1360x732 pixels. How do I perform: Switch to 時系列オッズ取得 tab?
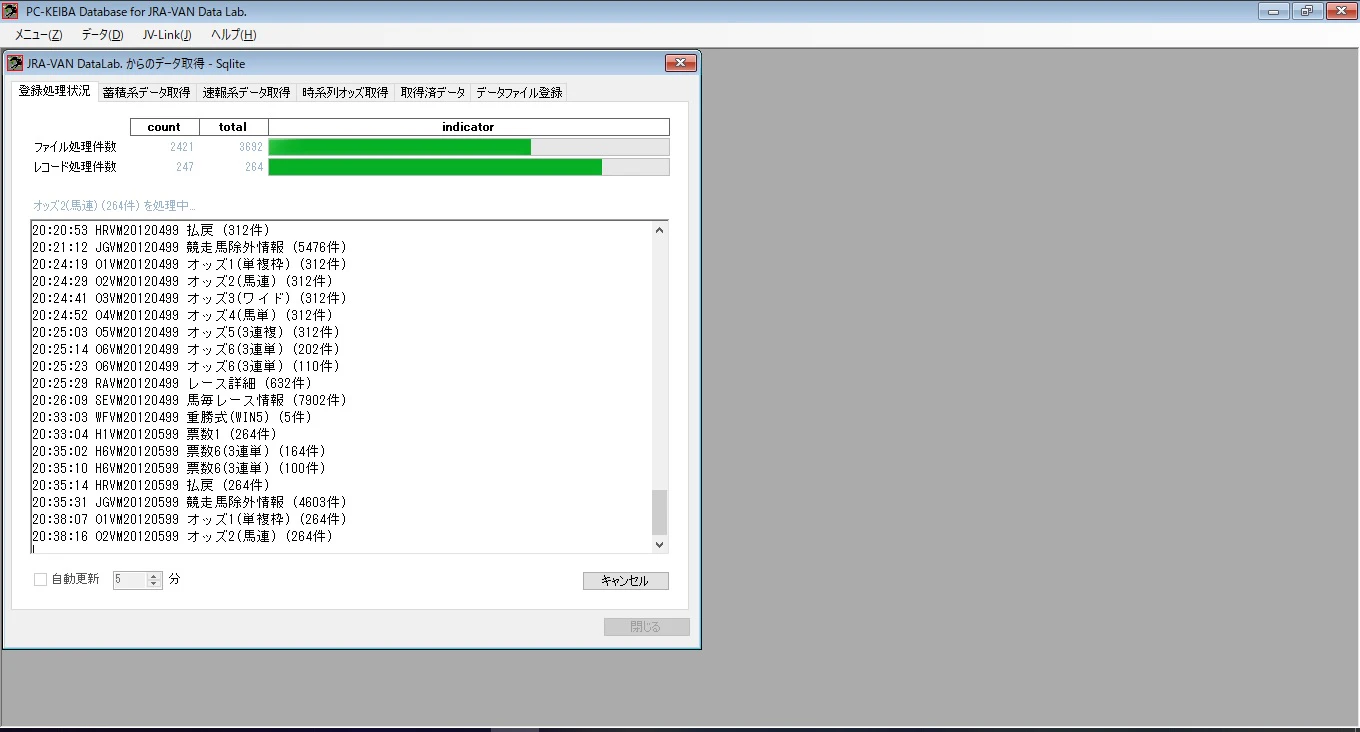[345, 92]
